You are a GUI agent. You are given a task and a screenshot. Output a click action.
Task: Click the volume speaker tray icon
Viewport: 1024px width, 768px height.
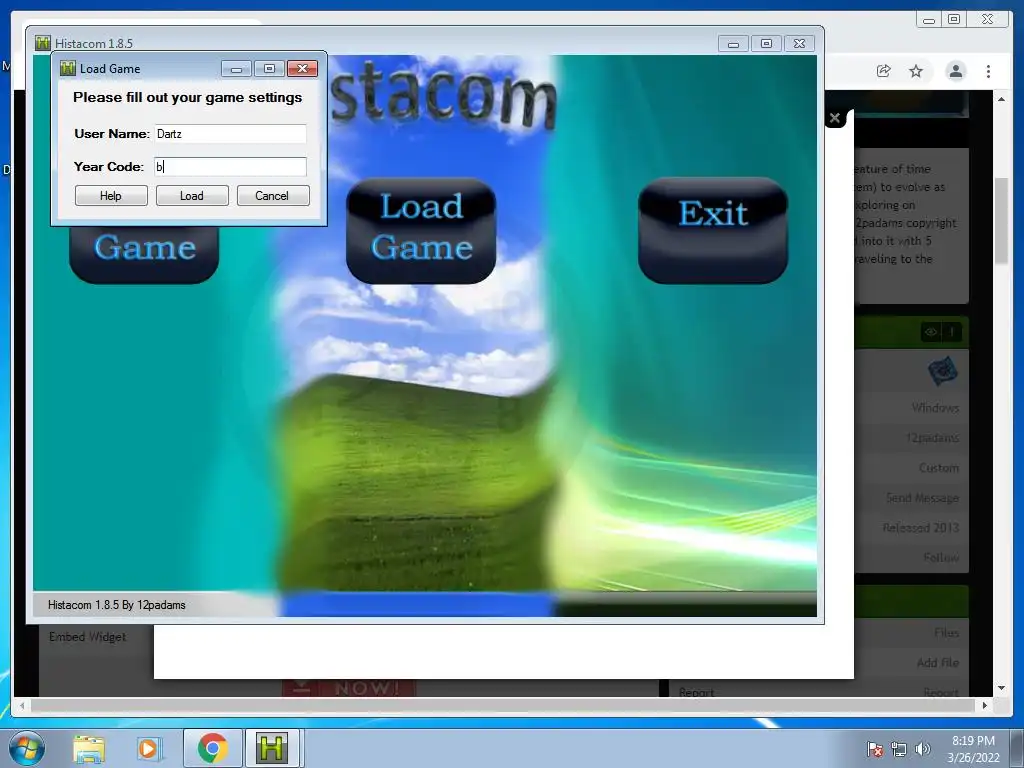pos(923,749)
